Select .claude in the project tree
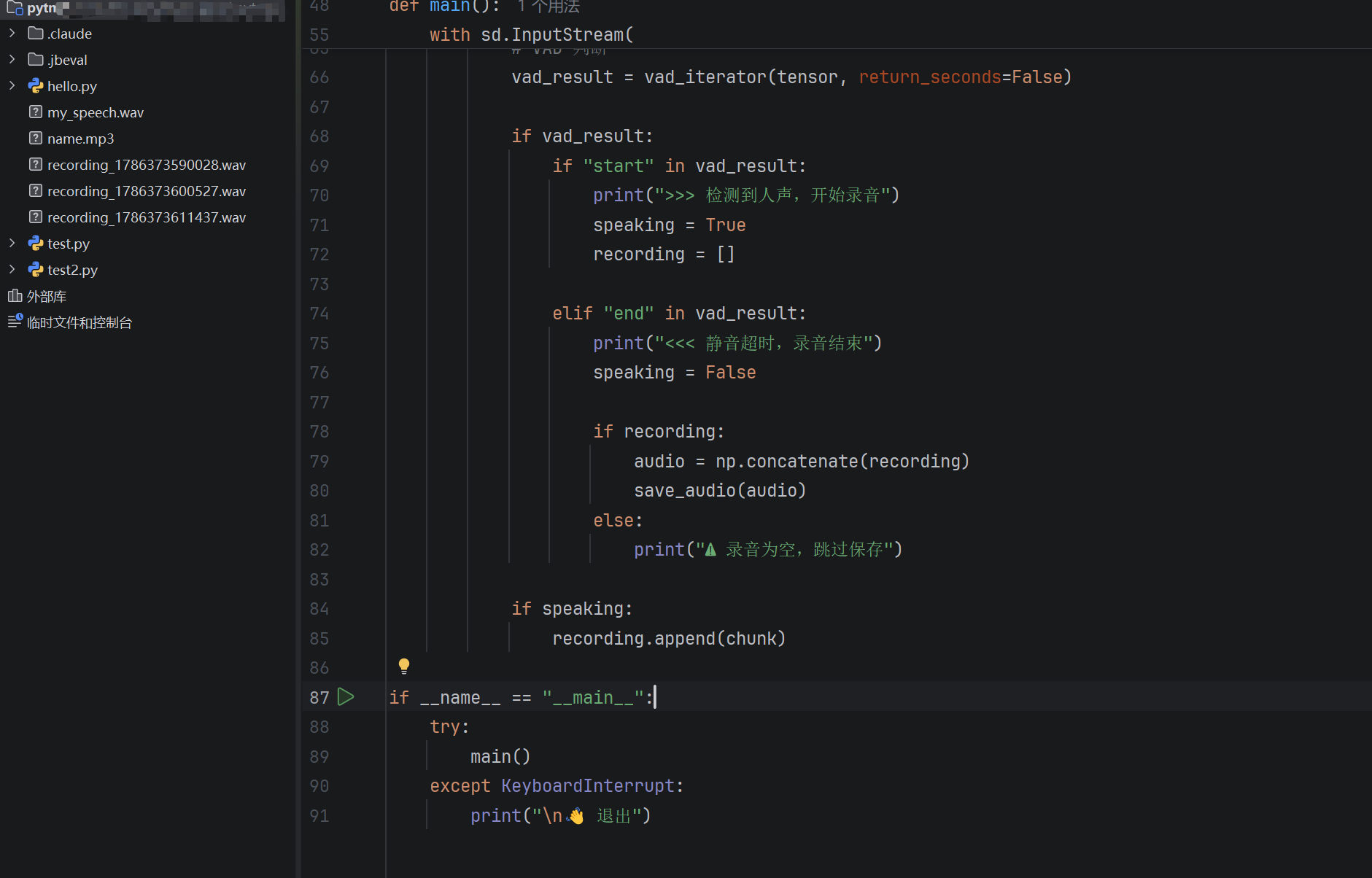The width and height of the screenshot is (1372, 878). (69, 34)
